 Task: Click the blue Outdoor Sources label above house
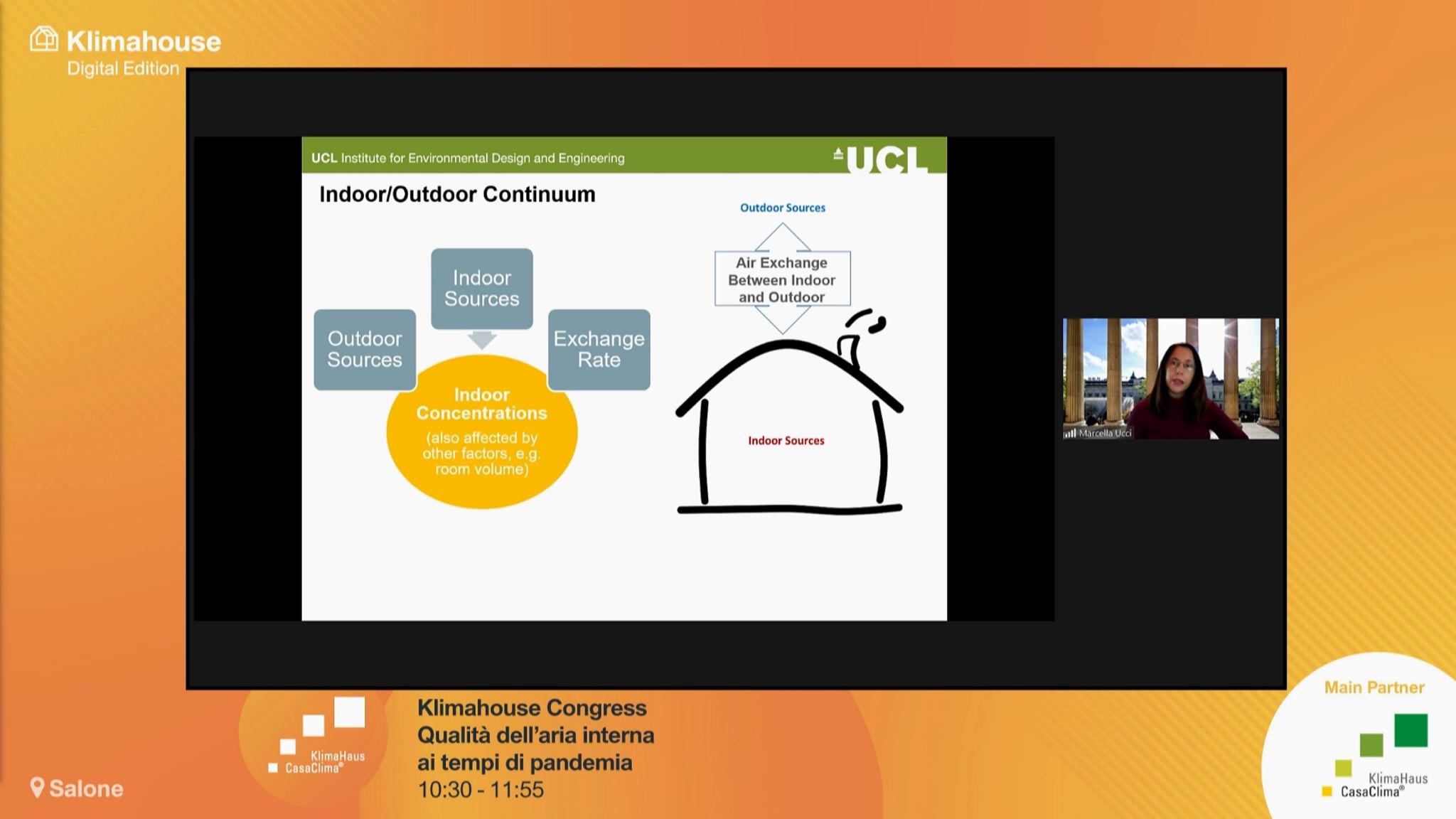coord(783,208)
